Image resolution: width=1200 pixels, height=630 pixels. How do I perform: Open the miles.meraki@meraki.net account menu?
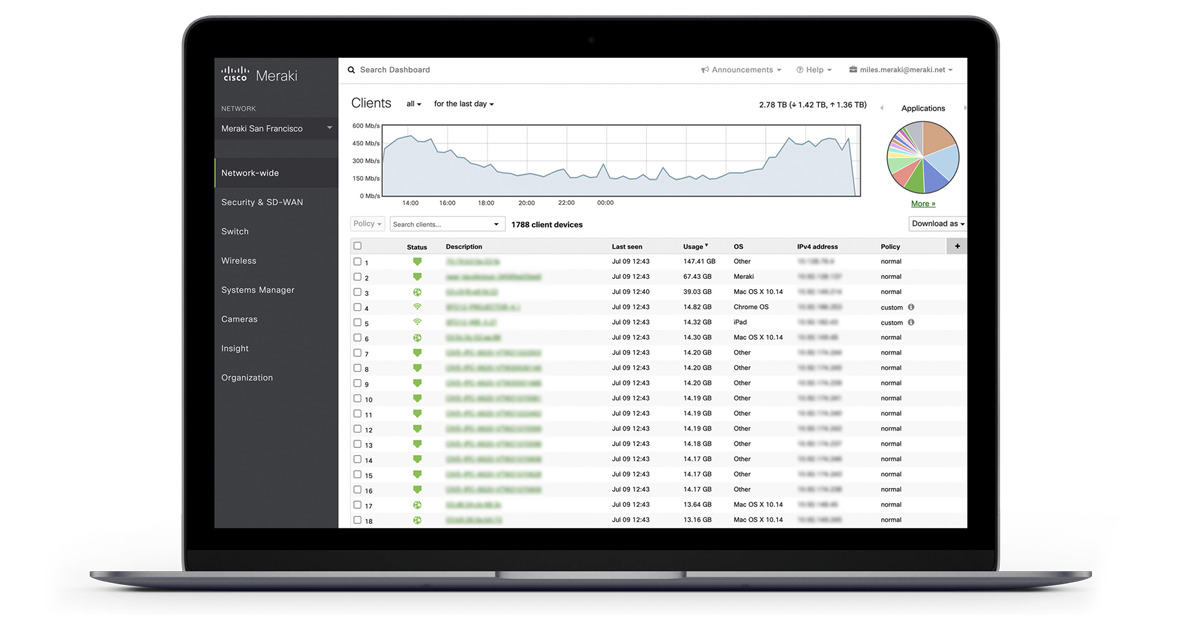(902, 69)
